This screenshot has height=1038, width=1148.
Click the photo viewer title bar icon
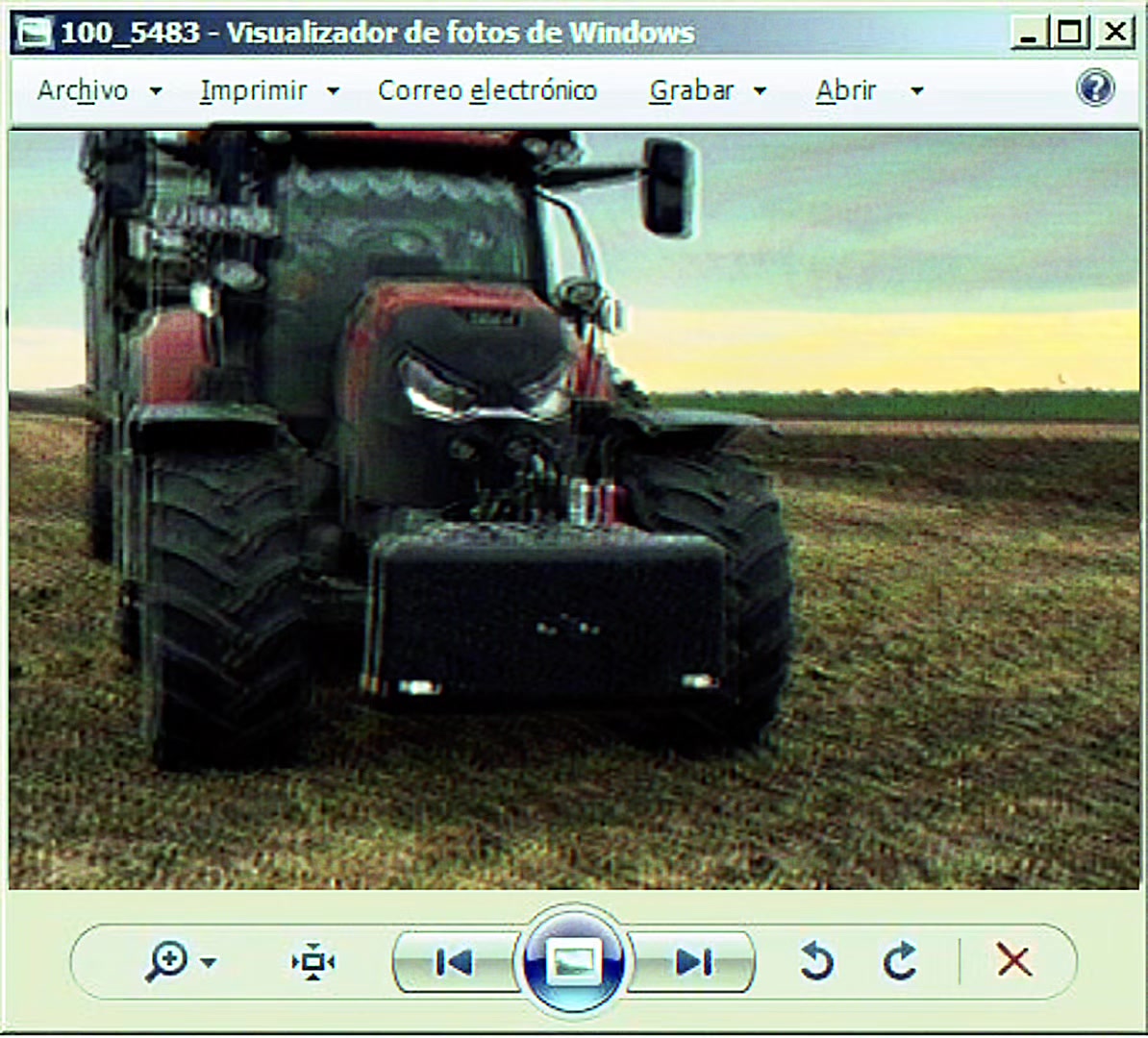(x=35, y=33)
